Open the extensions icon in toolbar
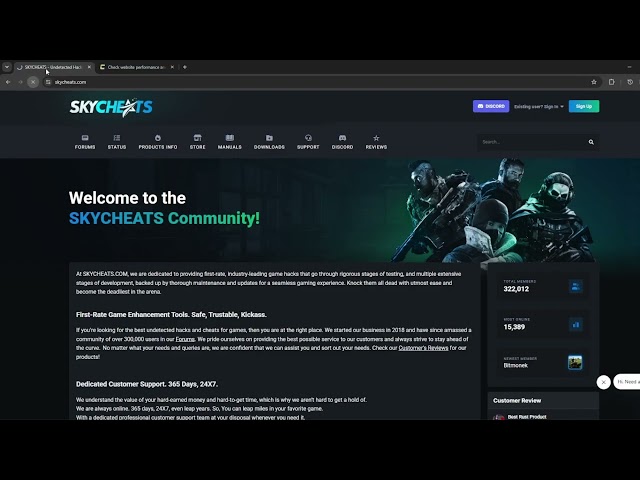 611,82
